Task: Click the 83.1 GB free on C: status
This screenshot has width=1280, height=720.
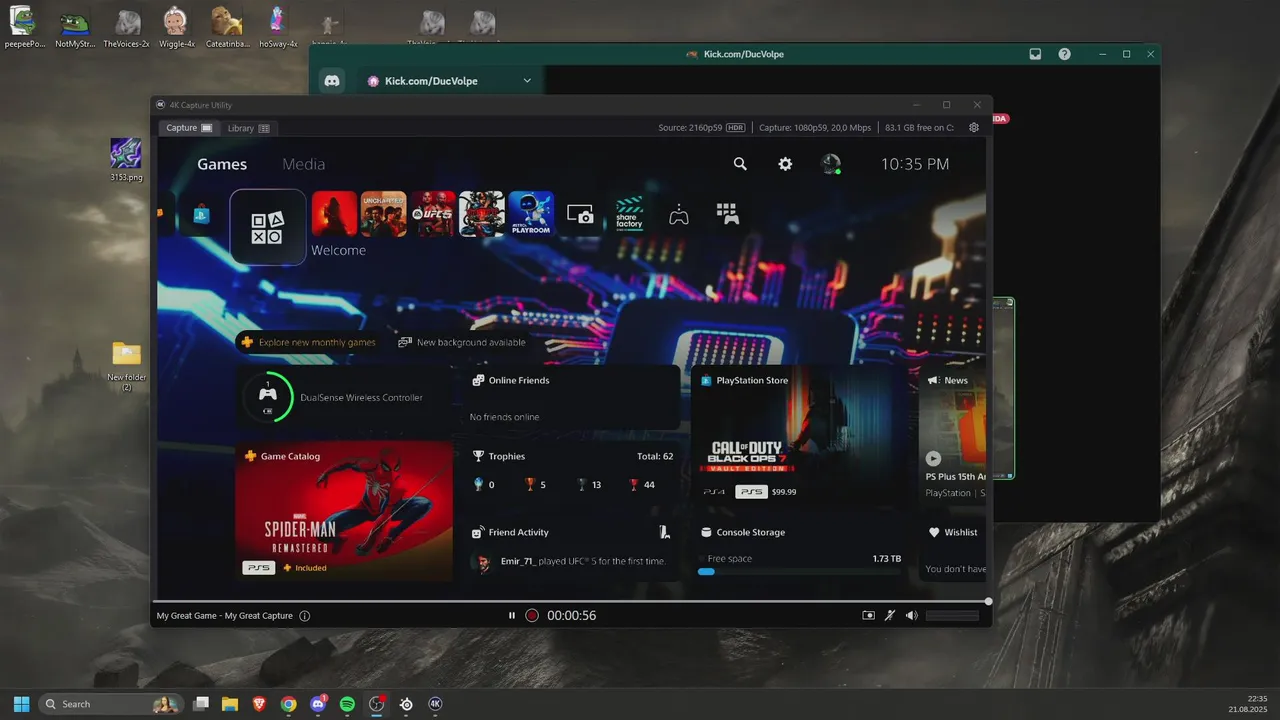Action: [920, 128]
